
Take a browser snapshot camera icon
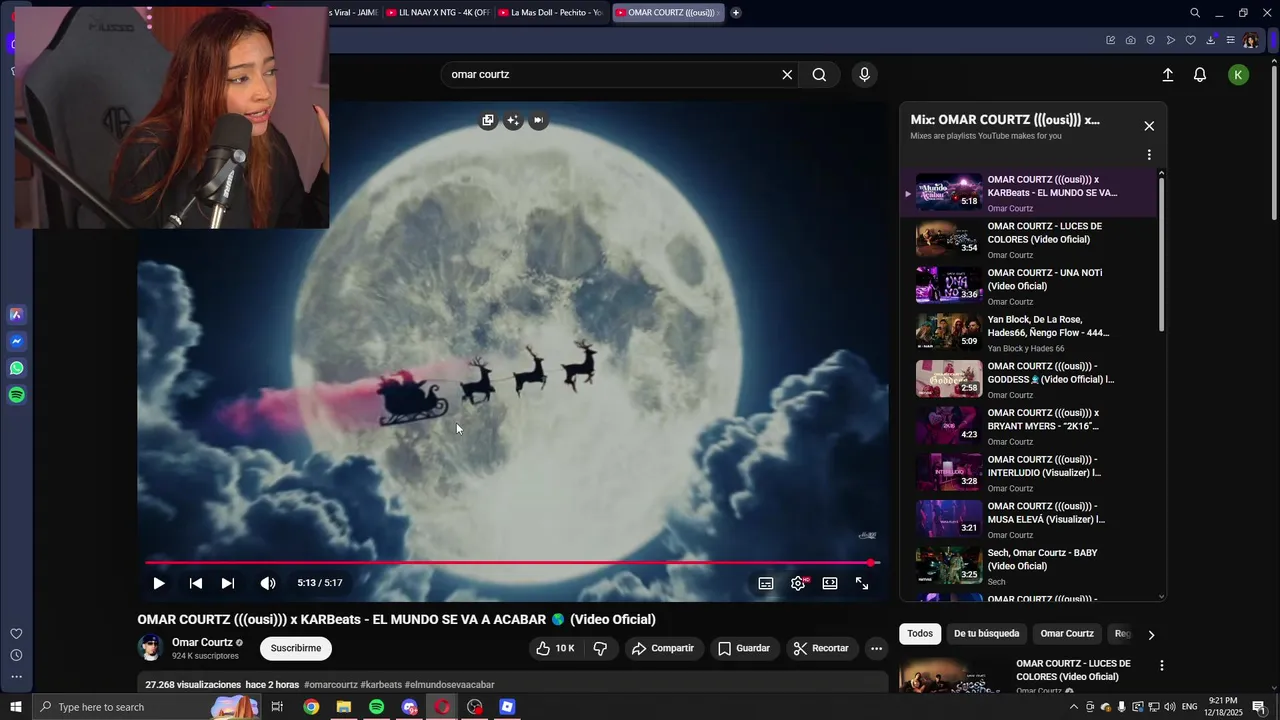tap(1130, 40)
